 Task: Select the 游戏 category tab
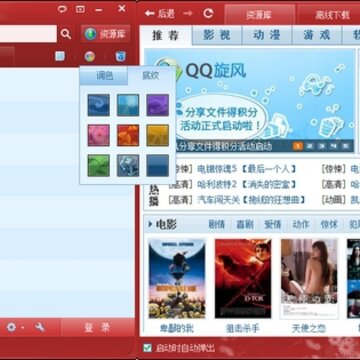tap(317, 35)
